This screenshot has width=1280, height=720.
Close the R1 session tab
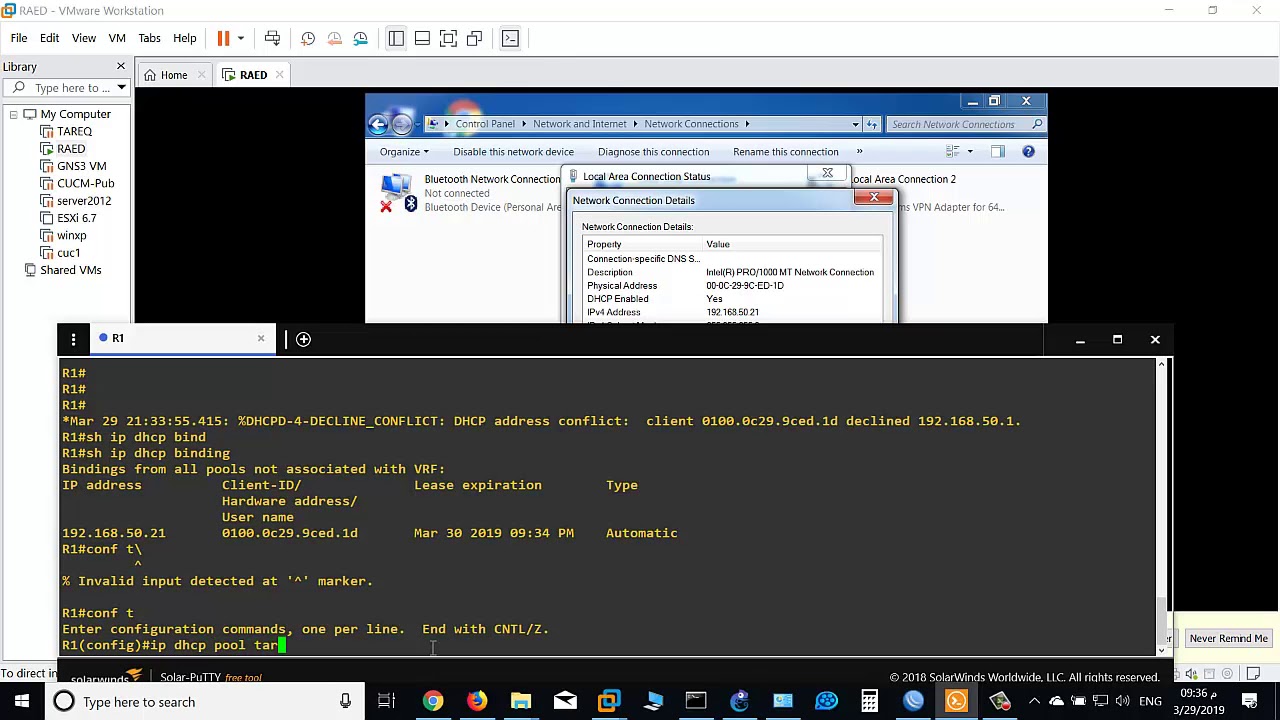coord(261,338)
